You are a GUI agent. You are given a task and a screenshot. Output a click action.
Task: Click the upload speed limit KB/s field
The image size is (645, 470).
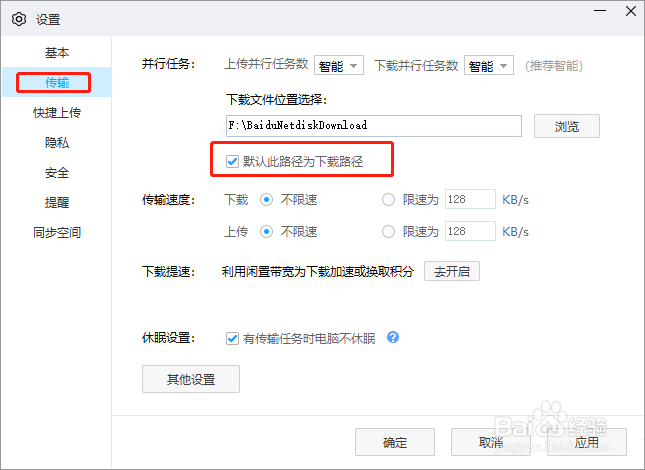470,231
